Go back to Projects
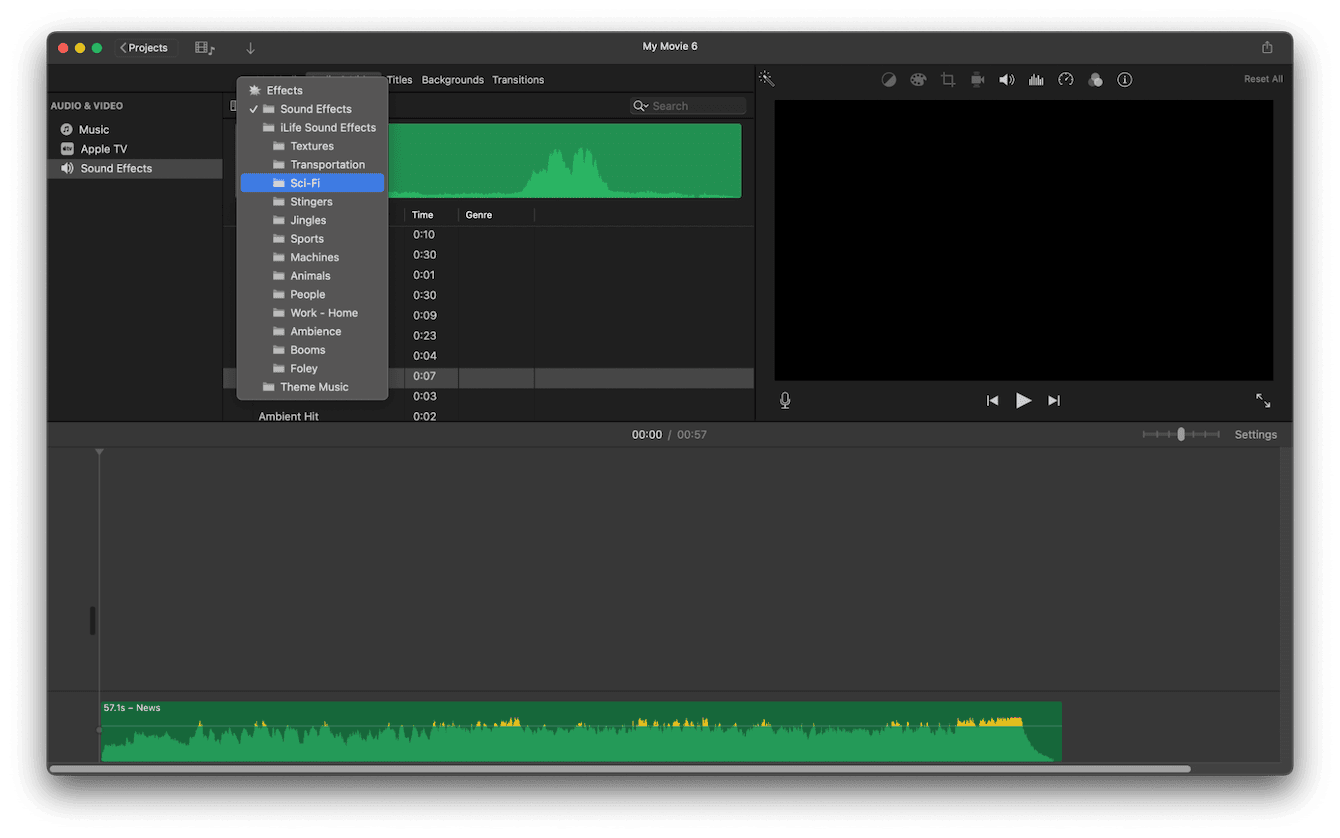This screenshot has height=838, width=1340. tap(144, 48)
